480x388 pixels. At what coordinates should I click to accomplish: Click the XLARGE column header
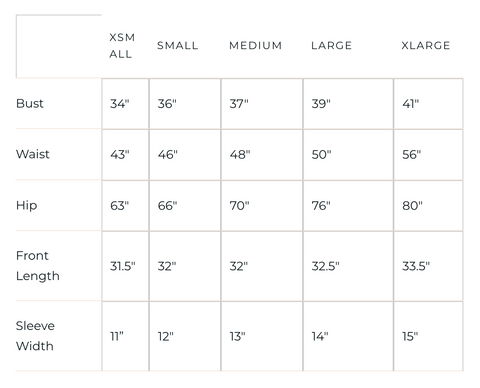426,45
